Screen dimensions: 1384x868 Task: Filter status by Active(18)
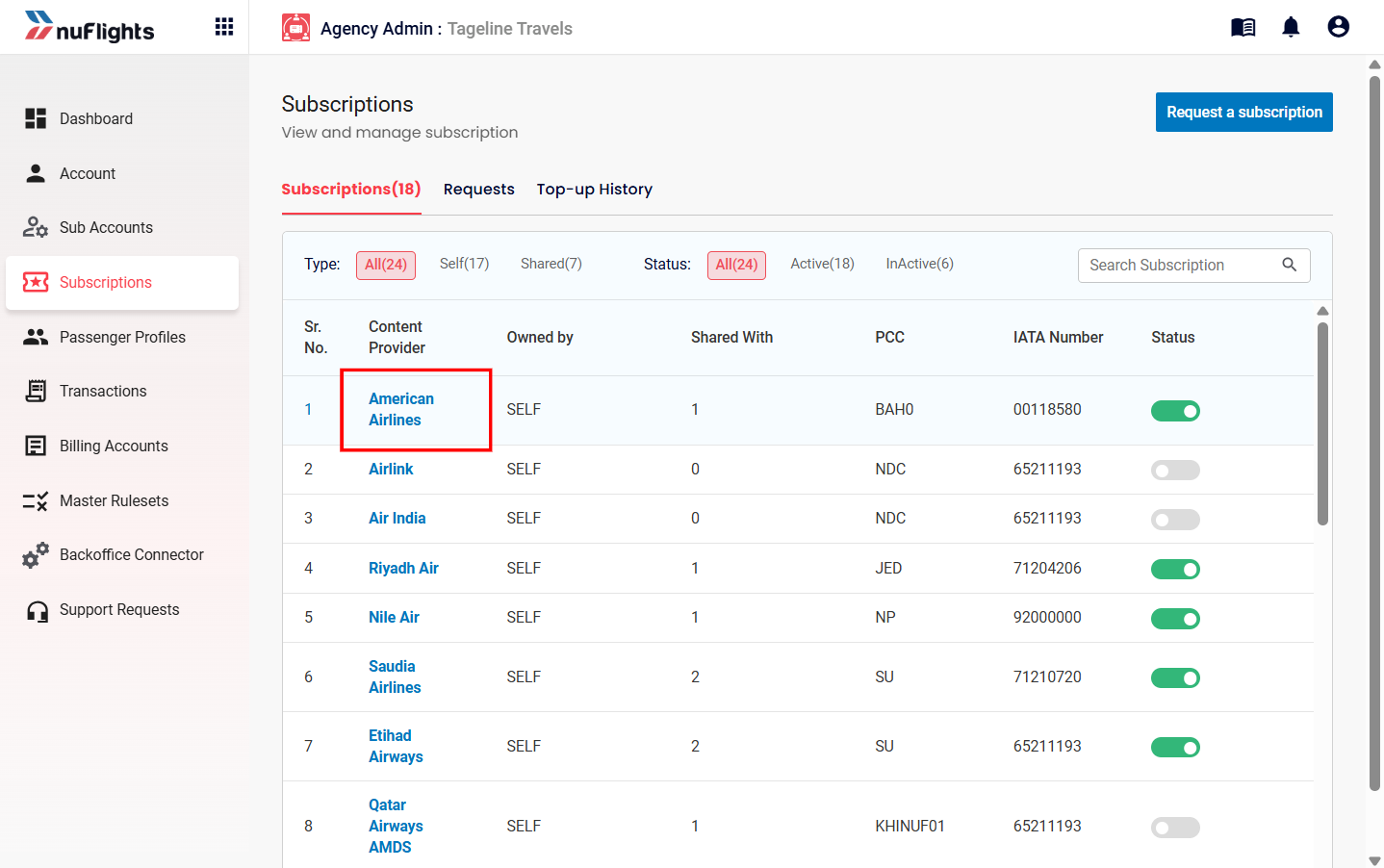[823, 264]
